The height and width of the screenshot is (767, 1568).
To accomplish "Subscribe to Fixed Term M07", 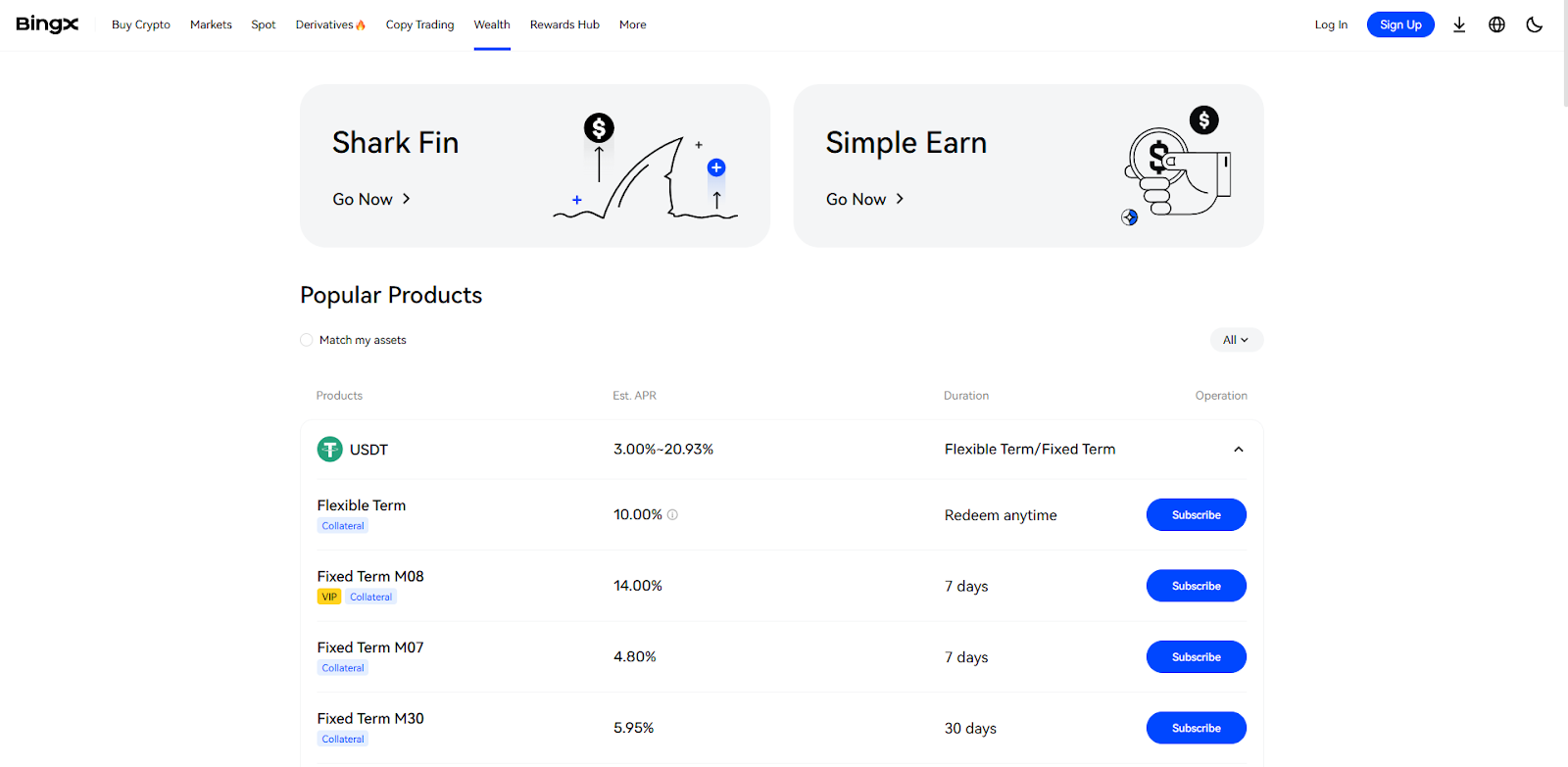I will click(1197, 656).
